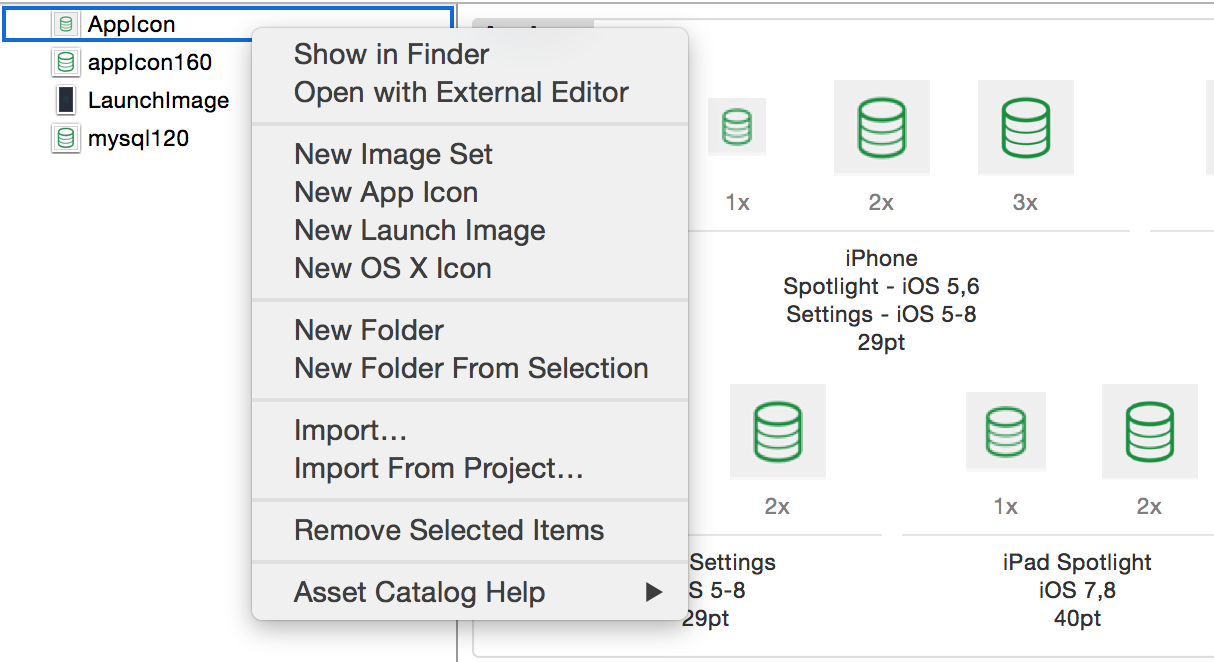
Task: Expand the Asset Catalog Help submenu arrow
Action: click(654, 592)
